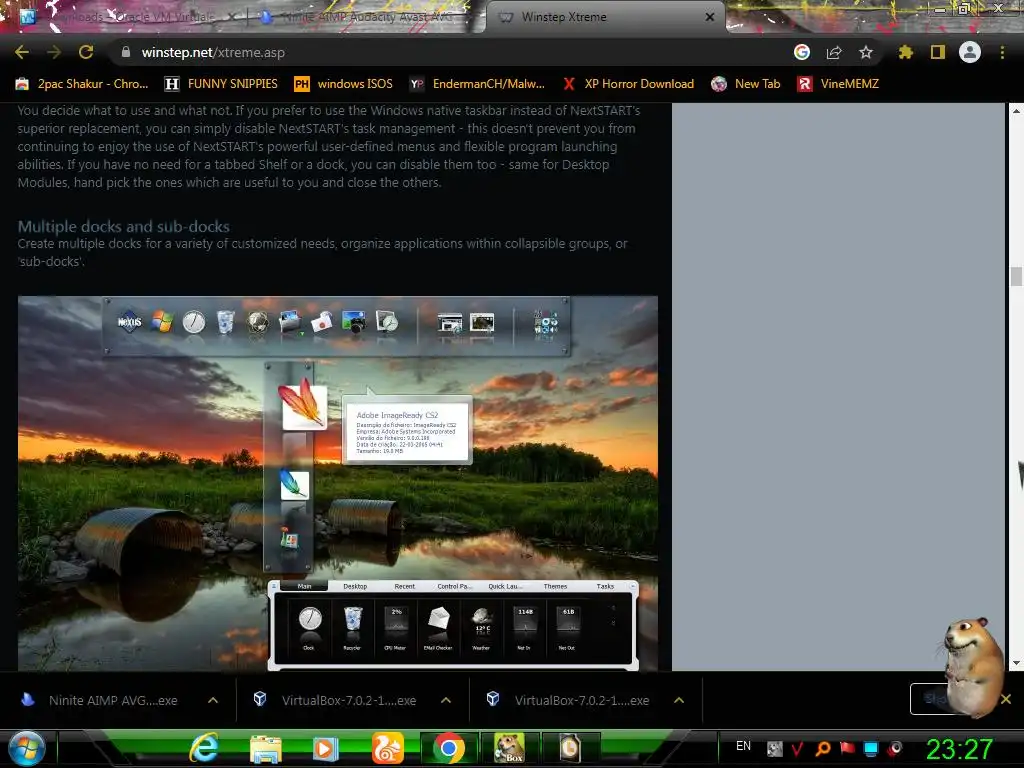The width and height of the screenshot is (1024, 768).
Task: Open the Extensions puzzle icon
Action: click(x=905, y=52)
